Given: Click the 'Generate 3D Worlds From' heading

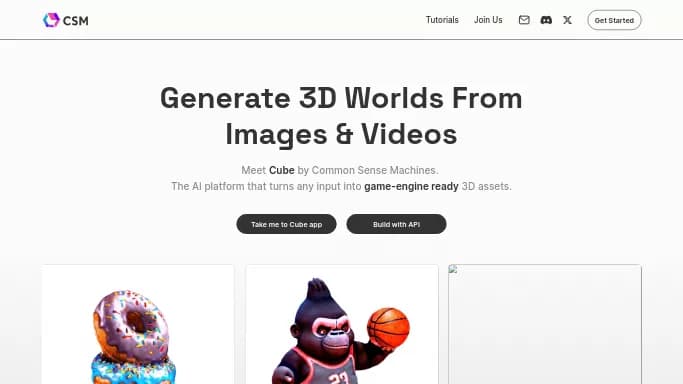Looking at the screenshot, I should 341,98.
